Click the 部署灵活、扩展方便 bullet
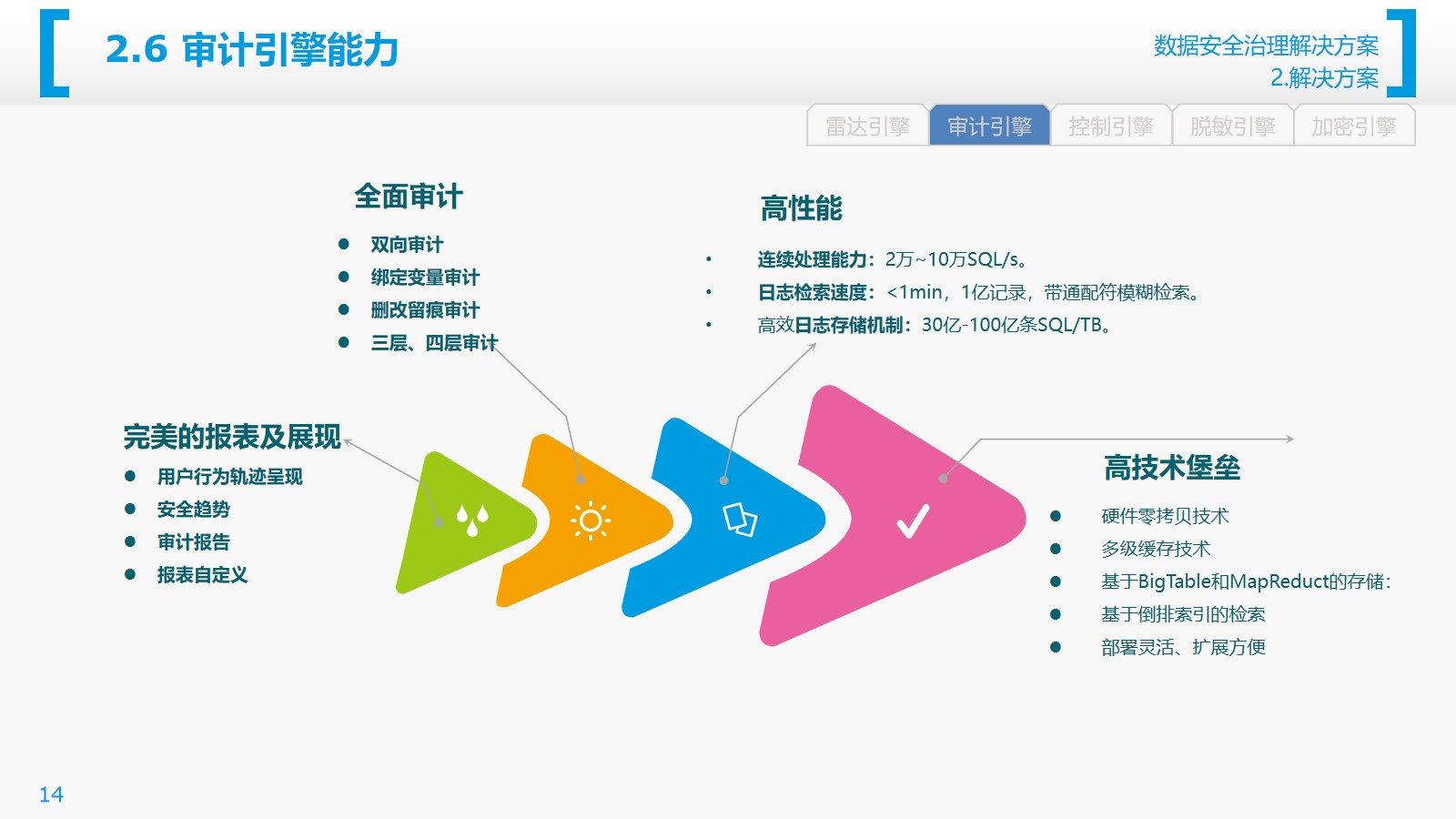 (1183, 648)
